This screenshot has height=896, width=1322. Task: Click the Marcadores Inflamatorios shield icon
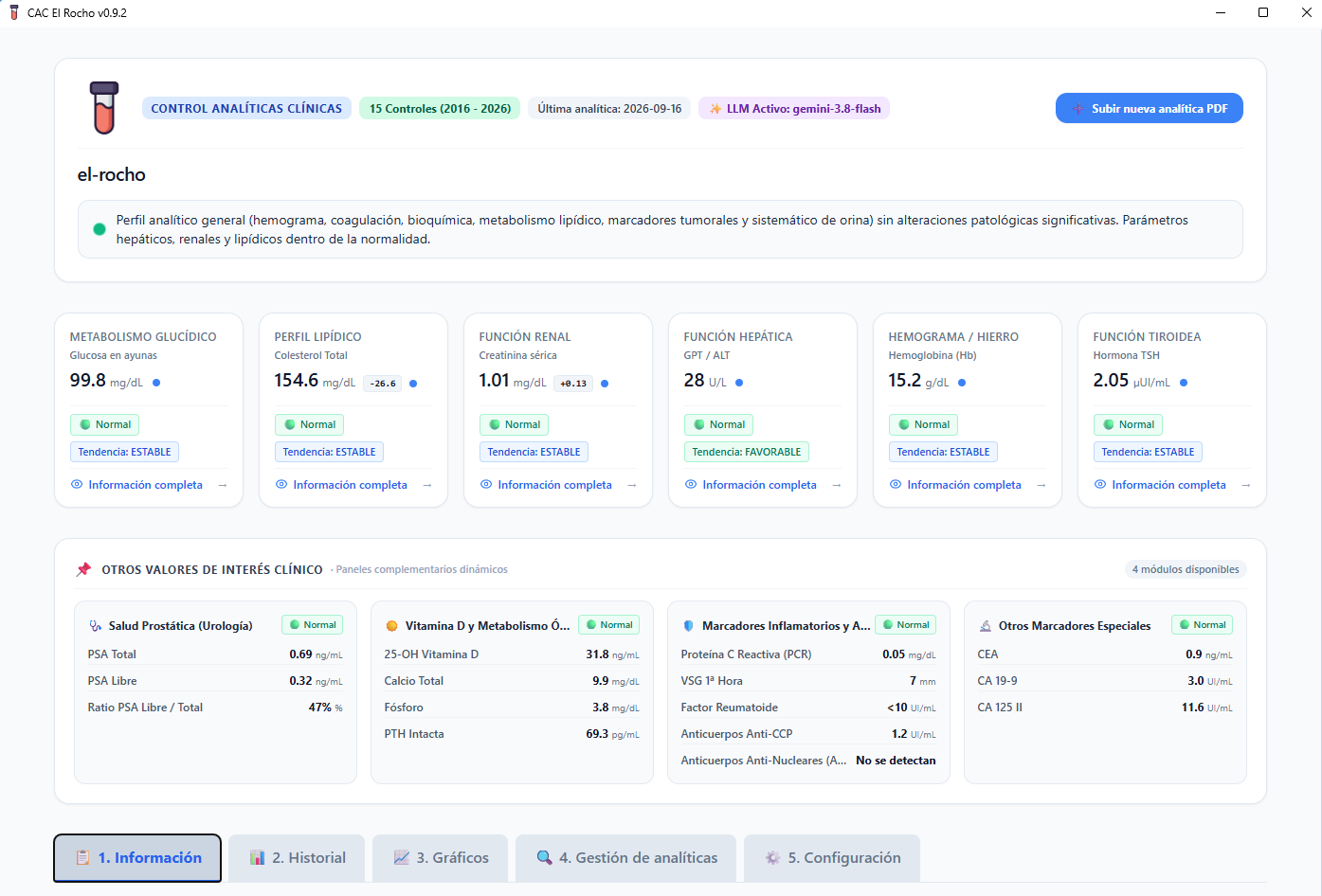coord(688,626)
